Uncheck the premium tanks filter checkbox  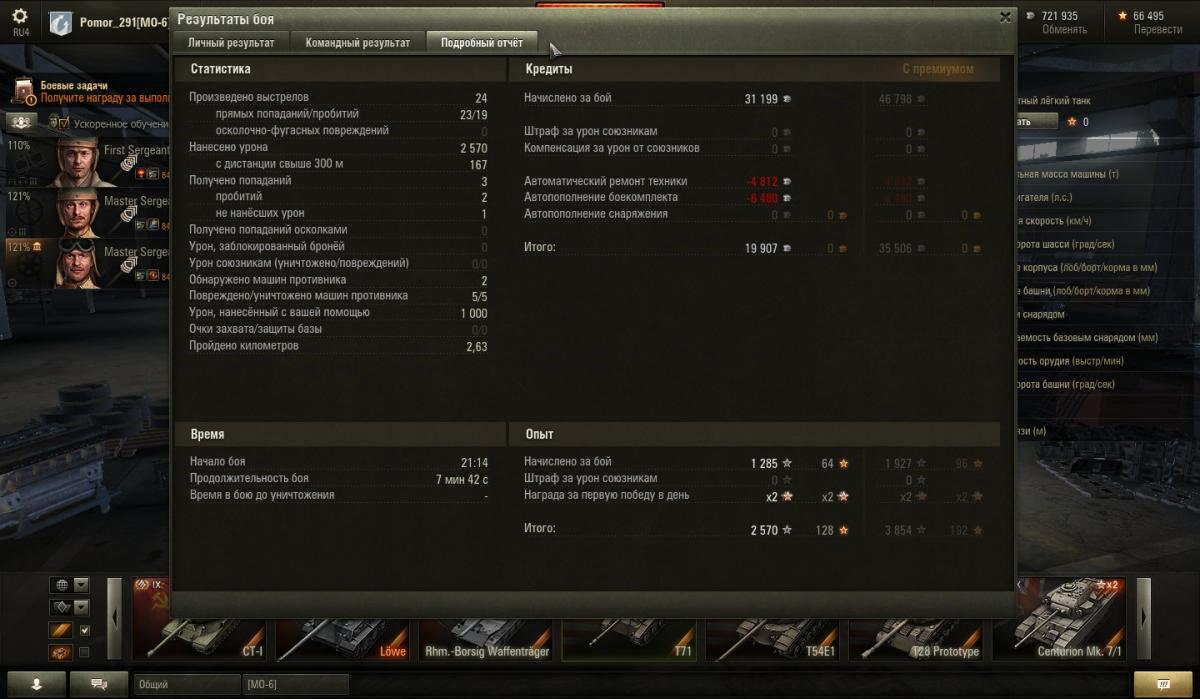(84, 630)
